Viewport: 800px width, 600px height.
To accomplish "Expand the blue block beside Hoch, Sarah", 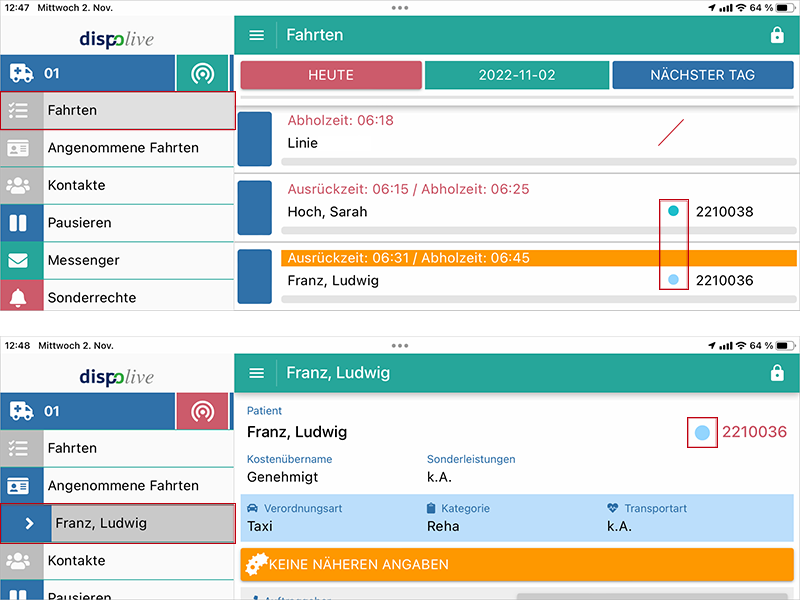I will [254, 207].
